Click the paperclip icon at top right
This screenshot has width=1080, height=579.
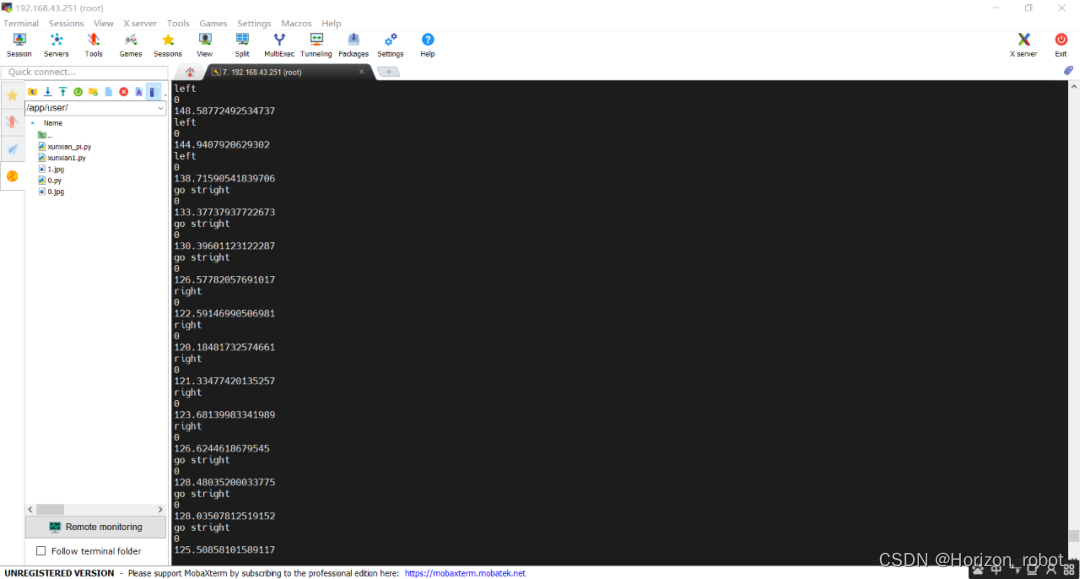pos(1068,70)
